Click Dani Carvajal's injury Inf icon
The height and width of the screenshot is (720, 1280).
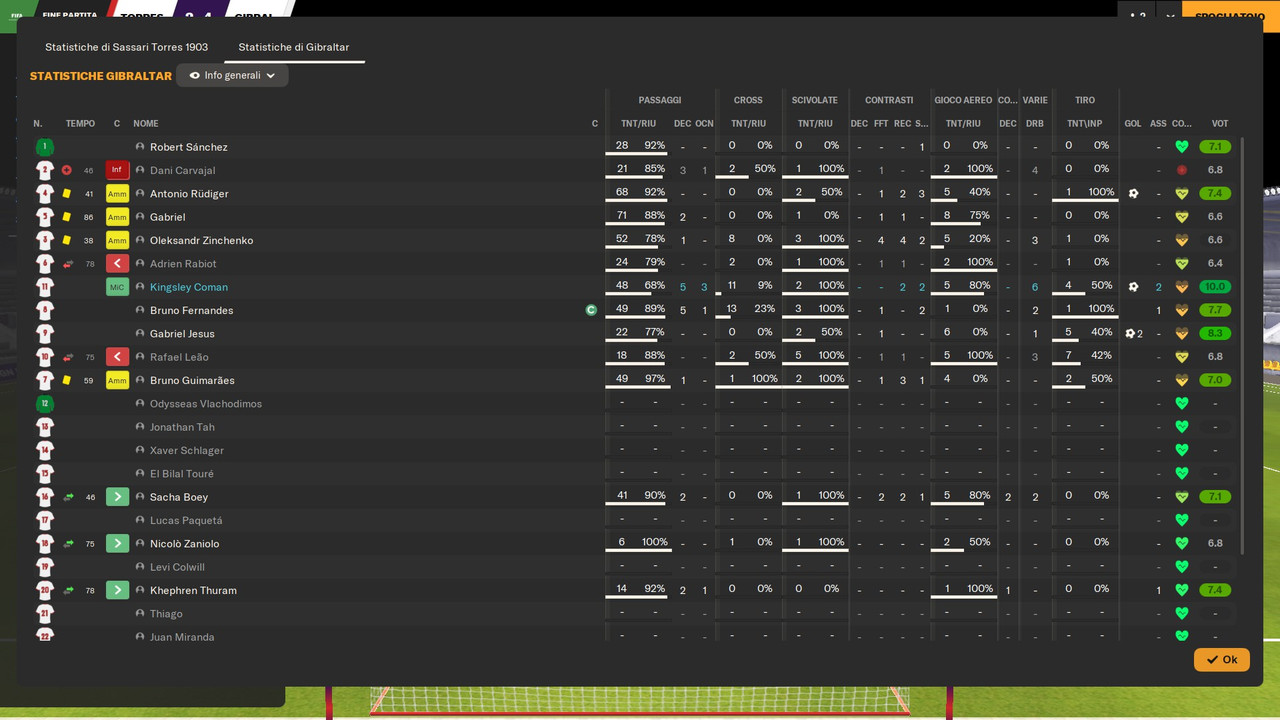117,170
